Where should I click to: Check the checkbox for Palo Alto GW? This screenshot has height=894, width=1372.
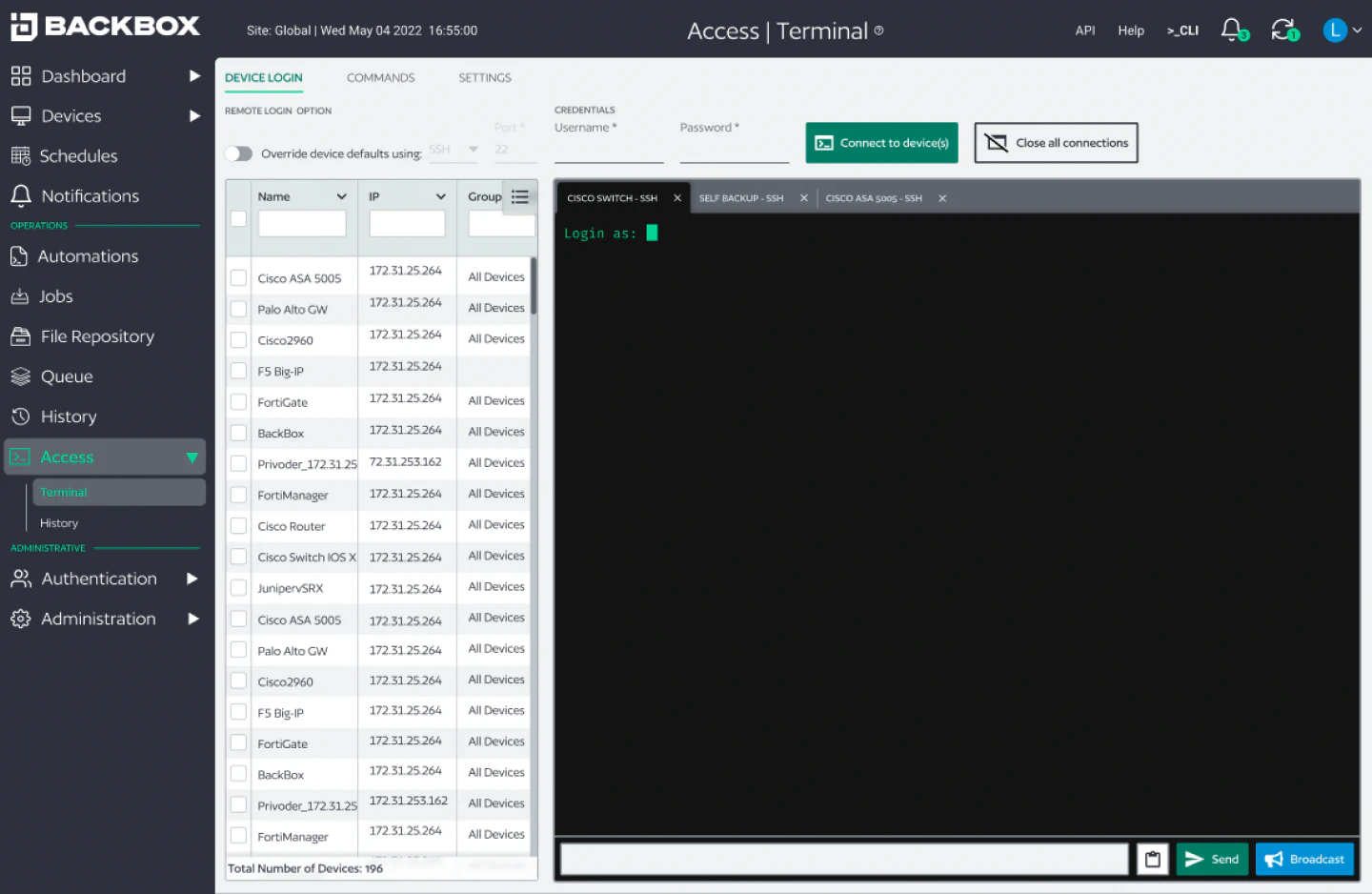pyautogui.click(x=238, y=308)
